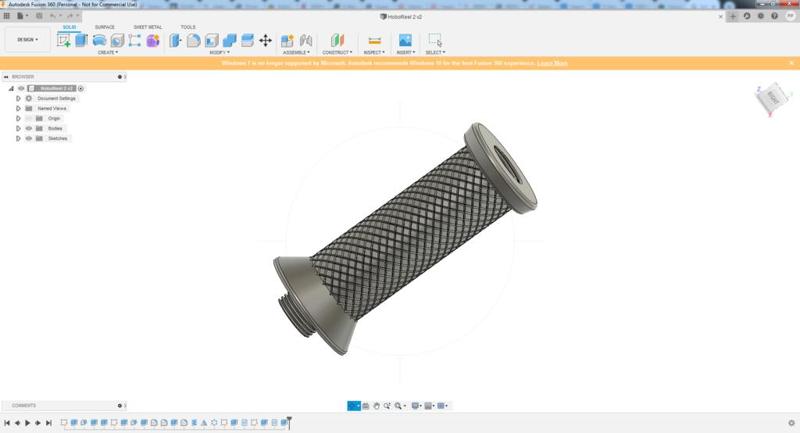Expand the Sketches node
The height and width of the screenshot is (433, 800).
click(18, 138)
